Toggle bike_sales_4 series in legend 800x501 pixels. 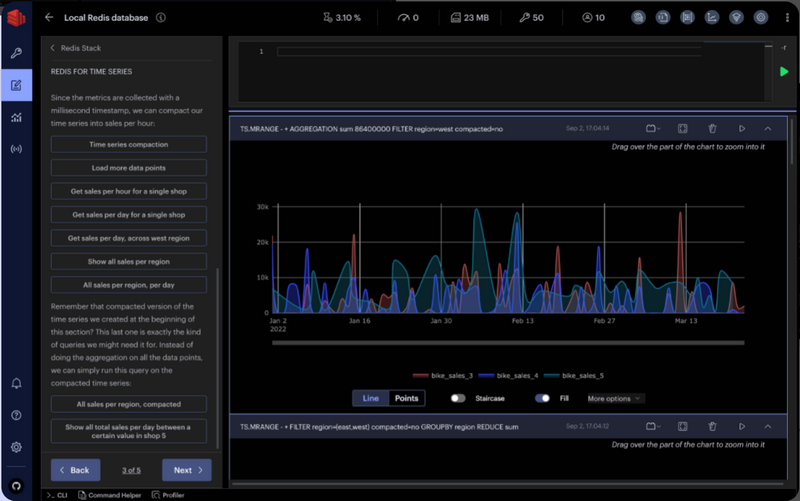(508, 375)
